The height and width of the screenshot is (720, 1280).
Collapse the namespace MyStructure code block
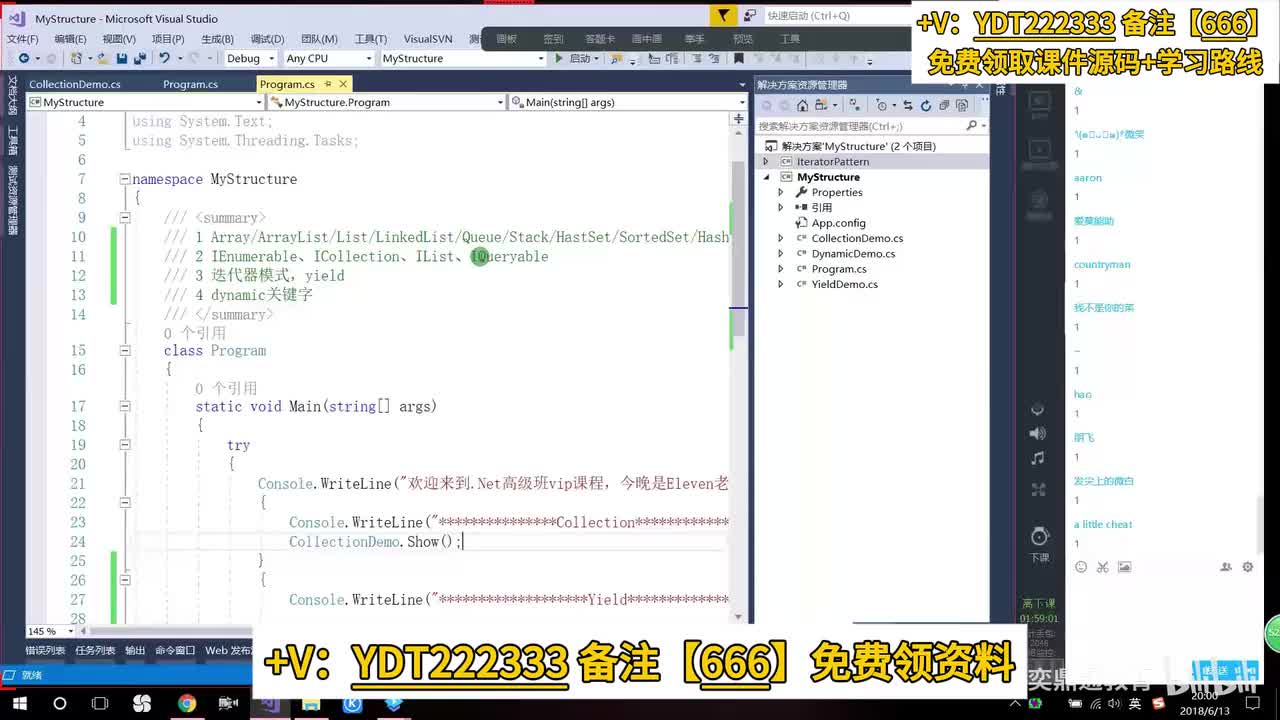125,179
